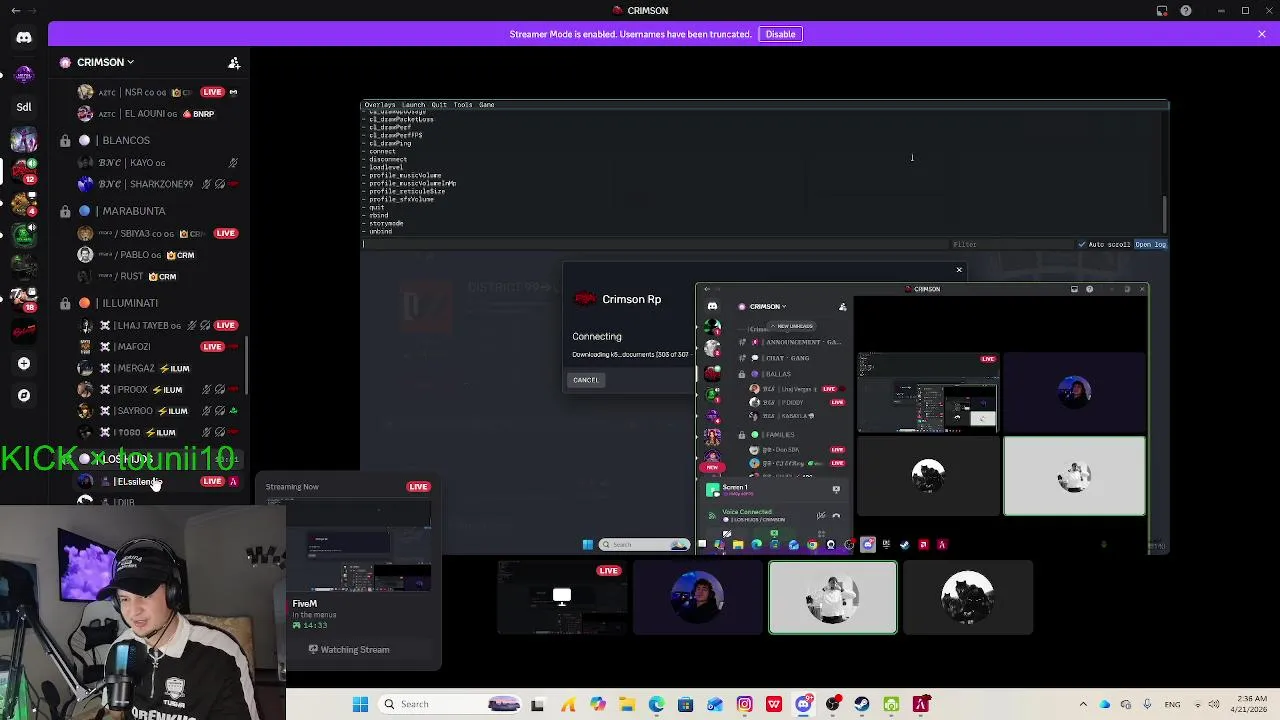Click LIVE badge next to SBIYA3
Viewport: 1280px width, 720px height.
[x=225, y=233]
